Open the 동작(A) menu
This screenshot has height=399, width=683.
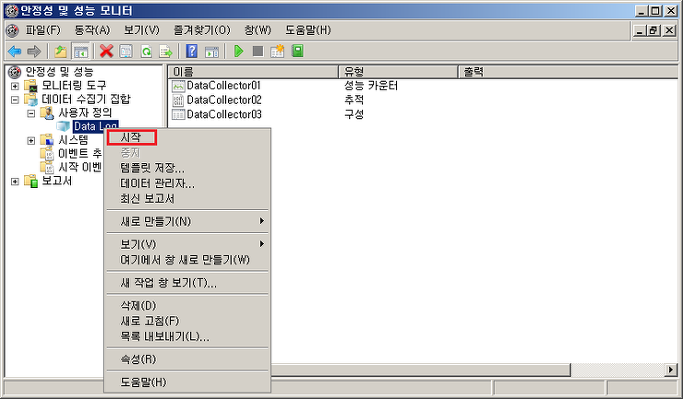(92, 30)
